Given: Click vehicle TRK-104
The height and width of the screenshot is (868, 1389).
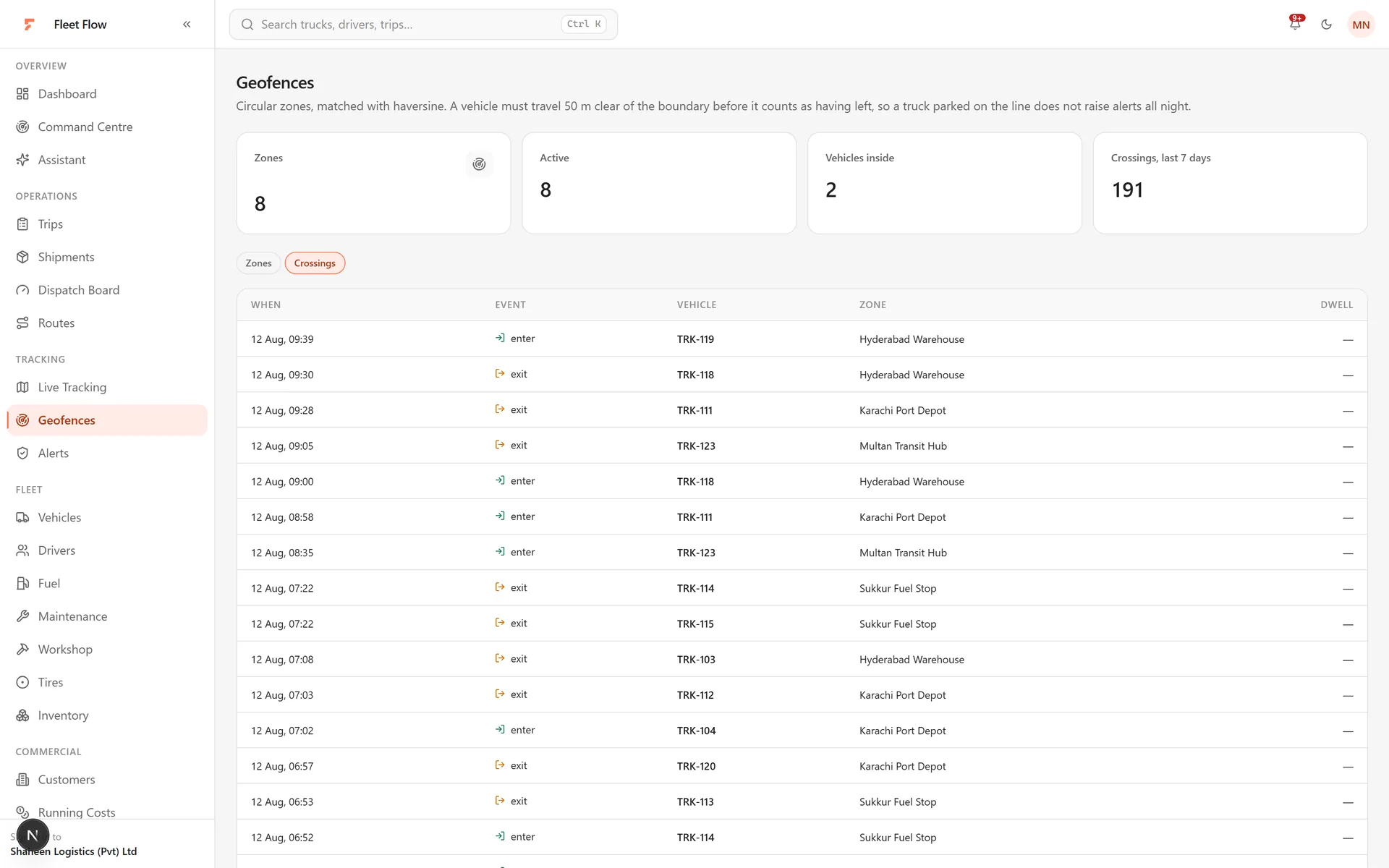Looking at the screenshot, I should (x=696, y=731).
